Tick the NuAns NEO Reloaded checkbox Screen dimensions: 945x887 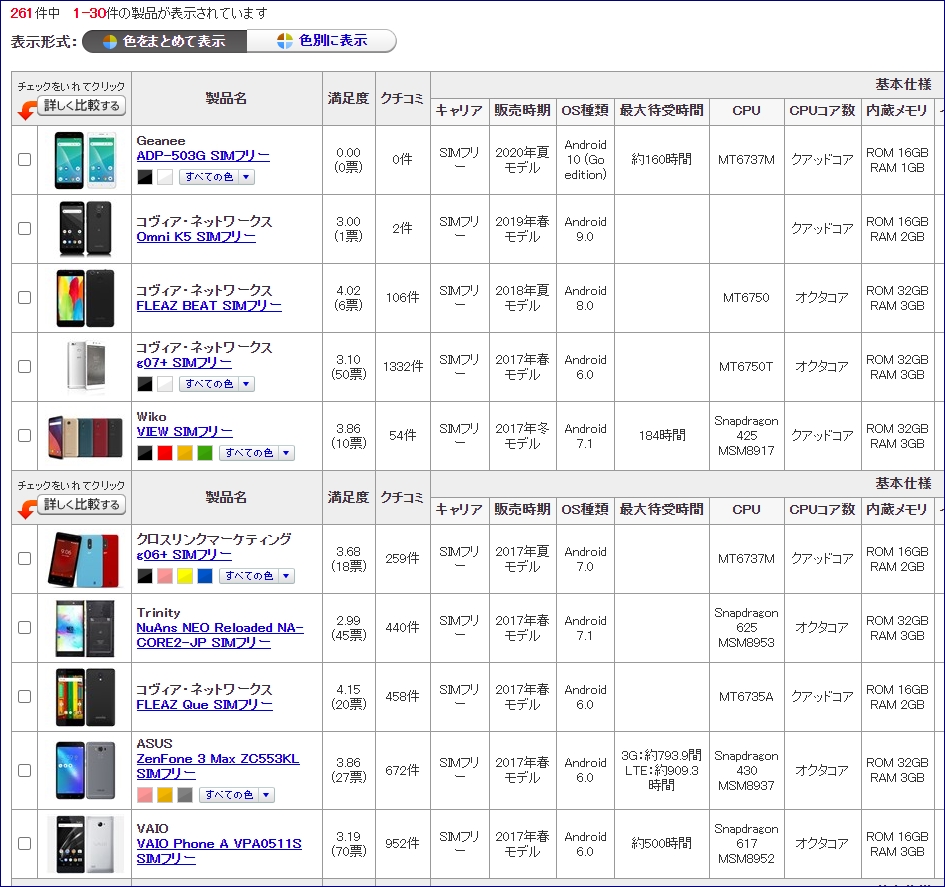pos(24,627)
